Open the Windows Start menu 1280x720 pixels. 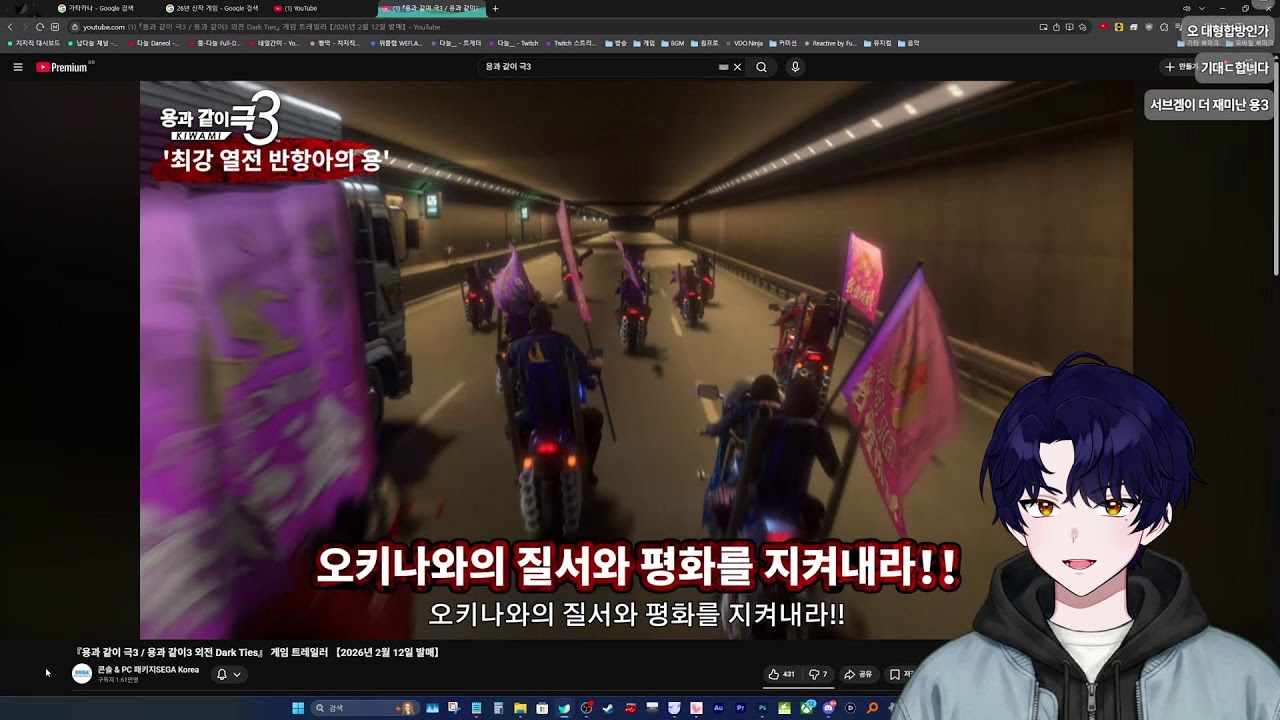pos(298,708)
